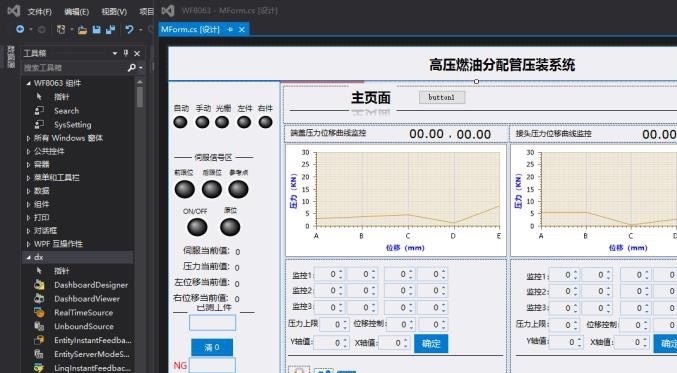Select the RealTimeSource toolbox item

(83, 313)
